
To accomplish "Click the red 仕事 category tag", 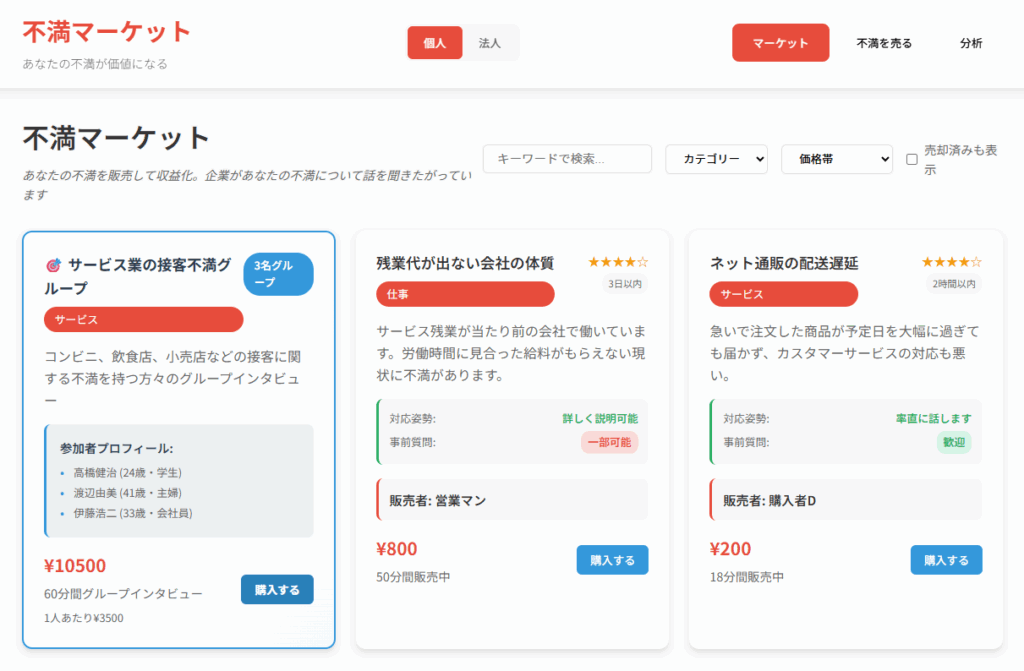I will point(465,294).
